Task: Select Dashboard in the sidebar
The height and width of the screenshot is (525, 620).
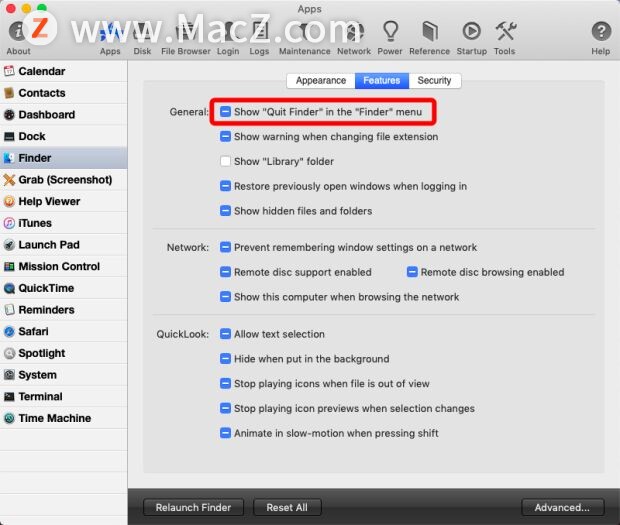Action: click(64, 115)
